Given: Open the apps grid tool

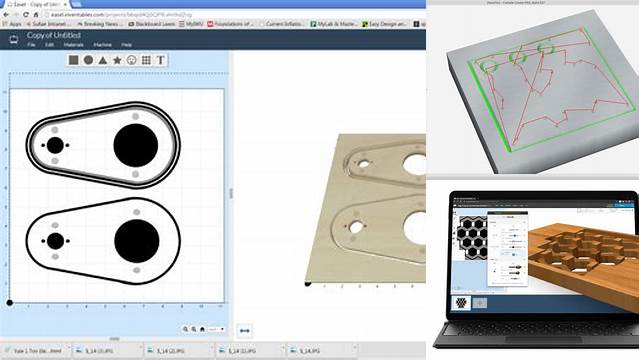Looking at the screenshot, I should [146, 60].
